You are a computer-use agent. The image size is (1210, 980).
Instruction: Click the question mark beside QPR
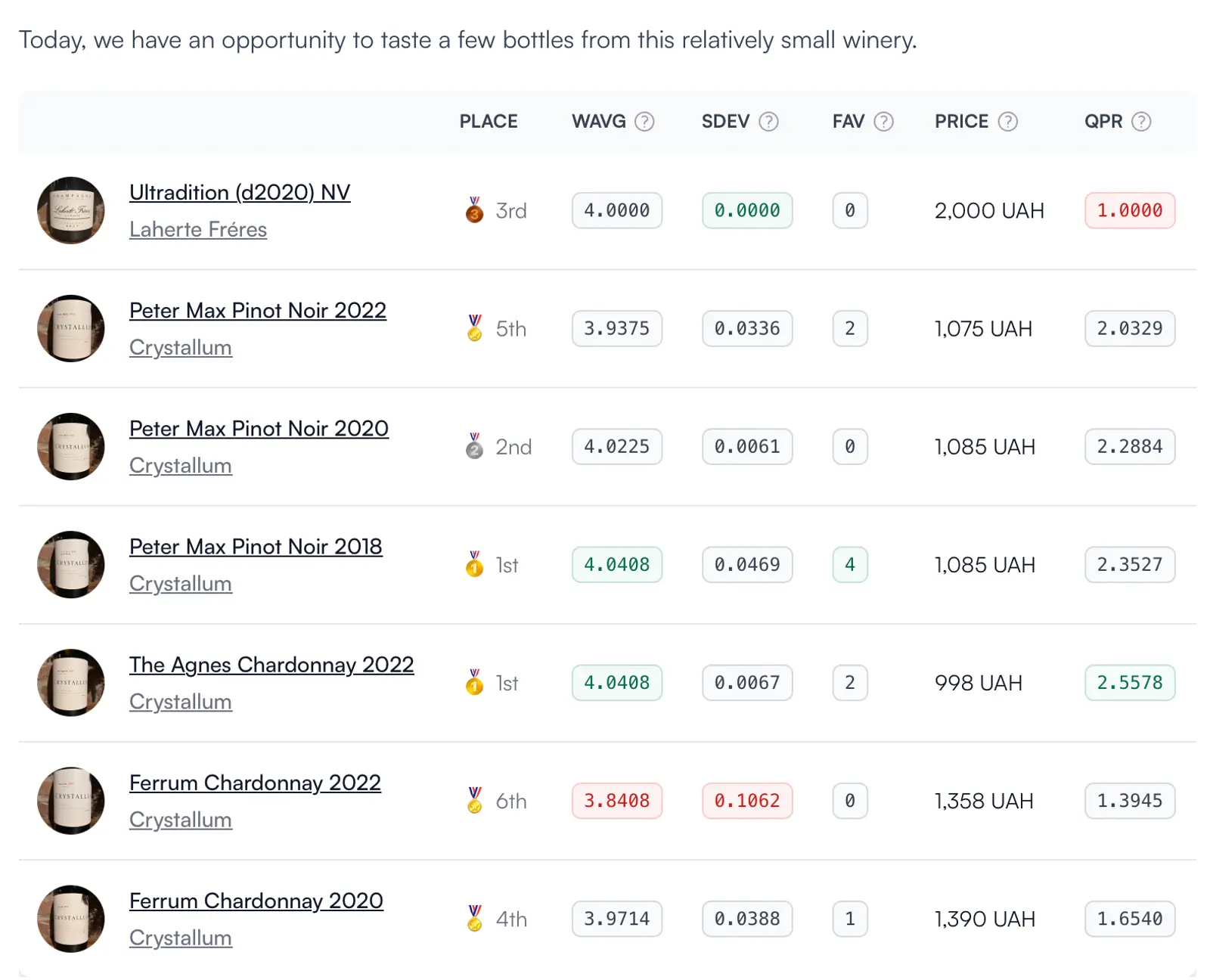1141,122
